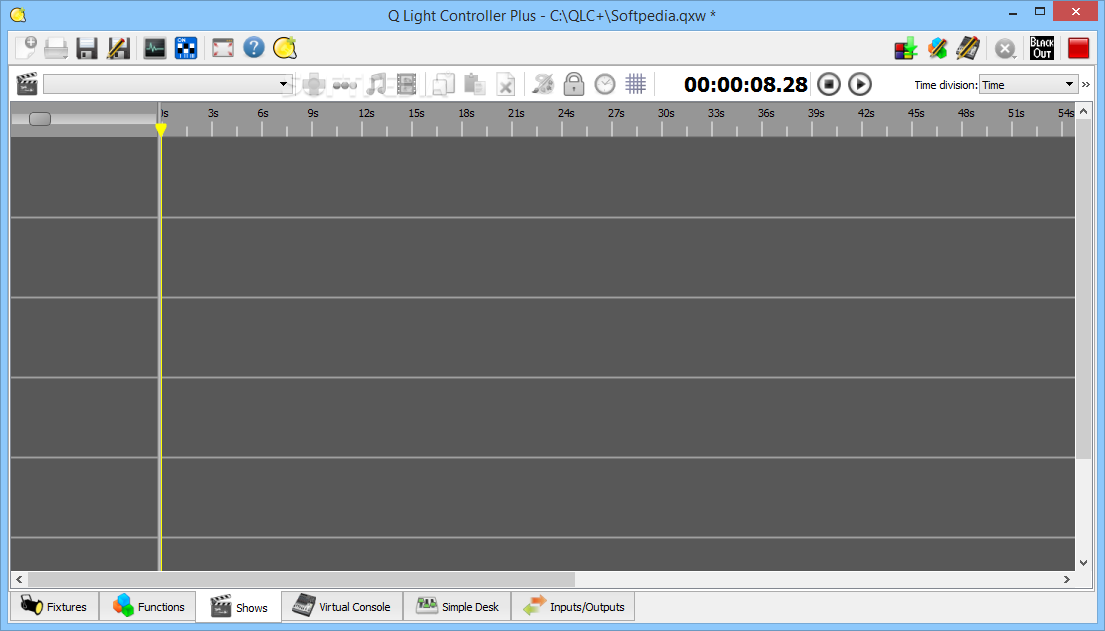
Task: Stop show playback
Action: (829, 84)
